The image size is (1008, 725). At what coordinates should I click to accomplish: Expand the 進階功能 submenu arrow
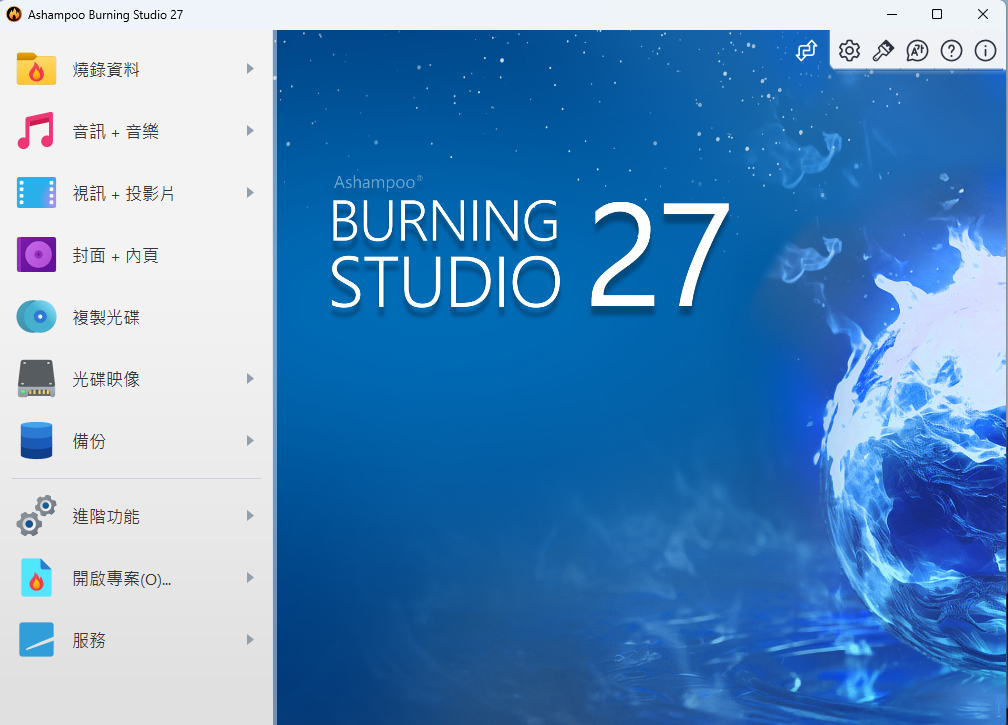(250, 515)
